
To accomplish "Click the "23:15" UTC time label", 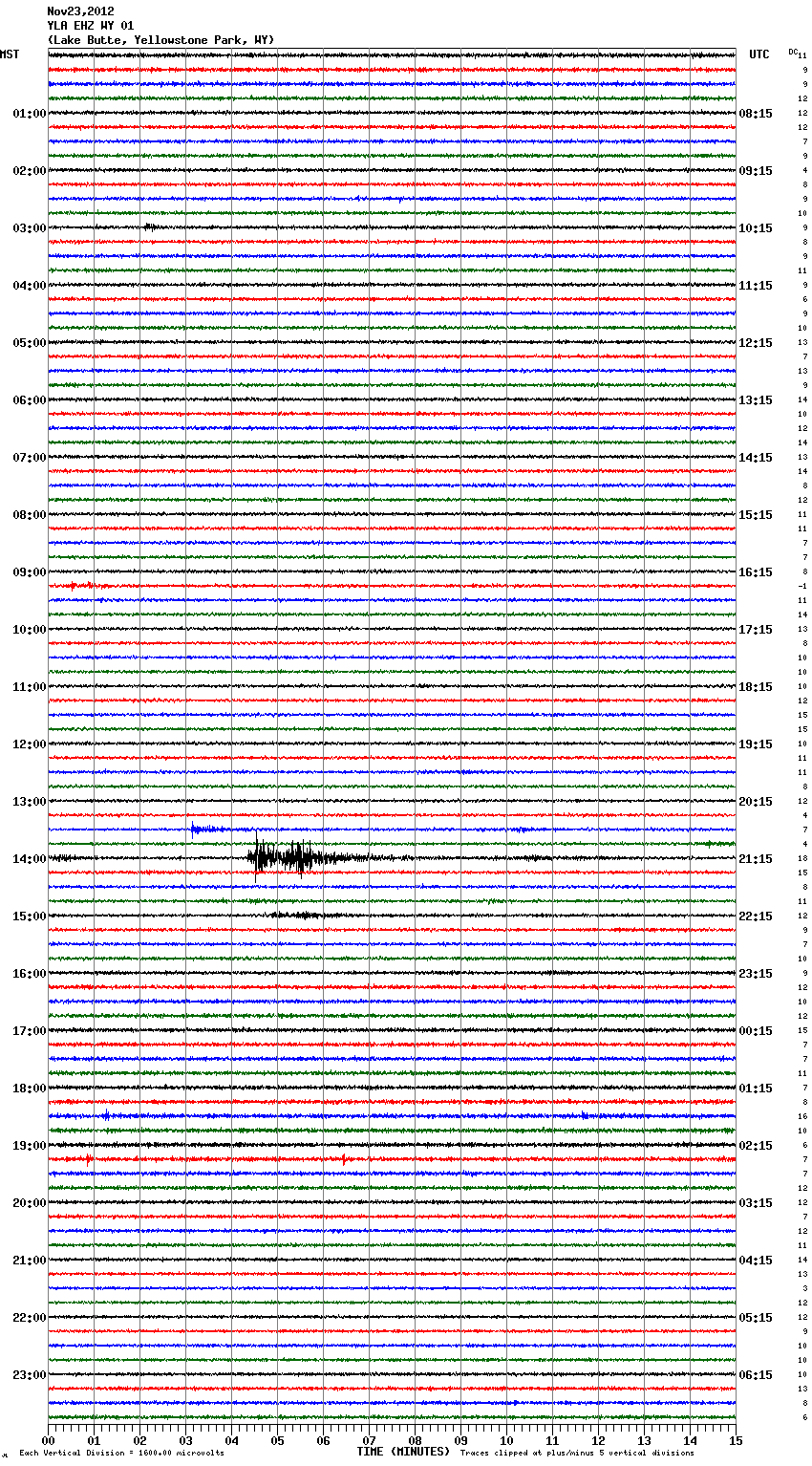I will [x=756, y=974].
